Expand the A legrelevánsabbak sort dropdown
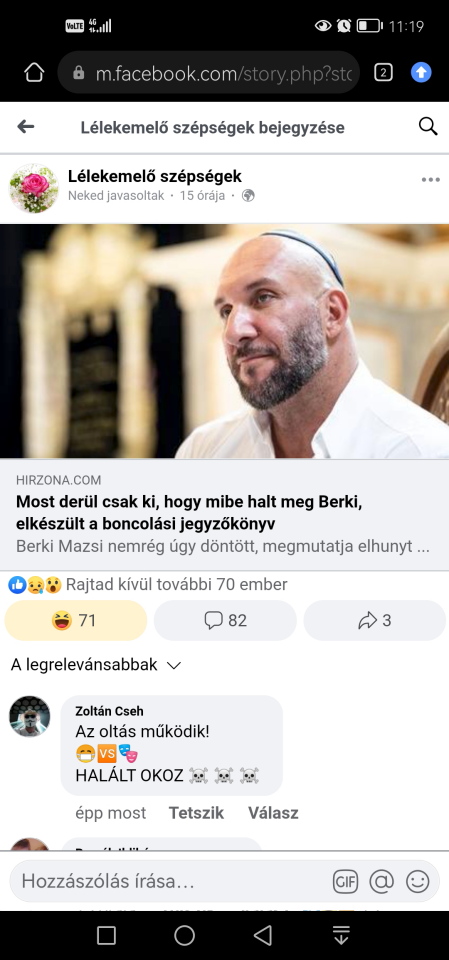 pyautogui.click(x=96, y=665)
